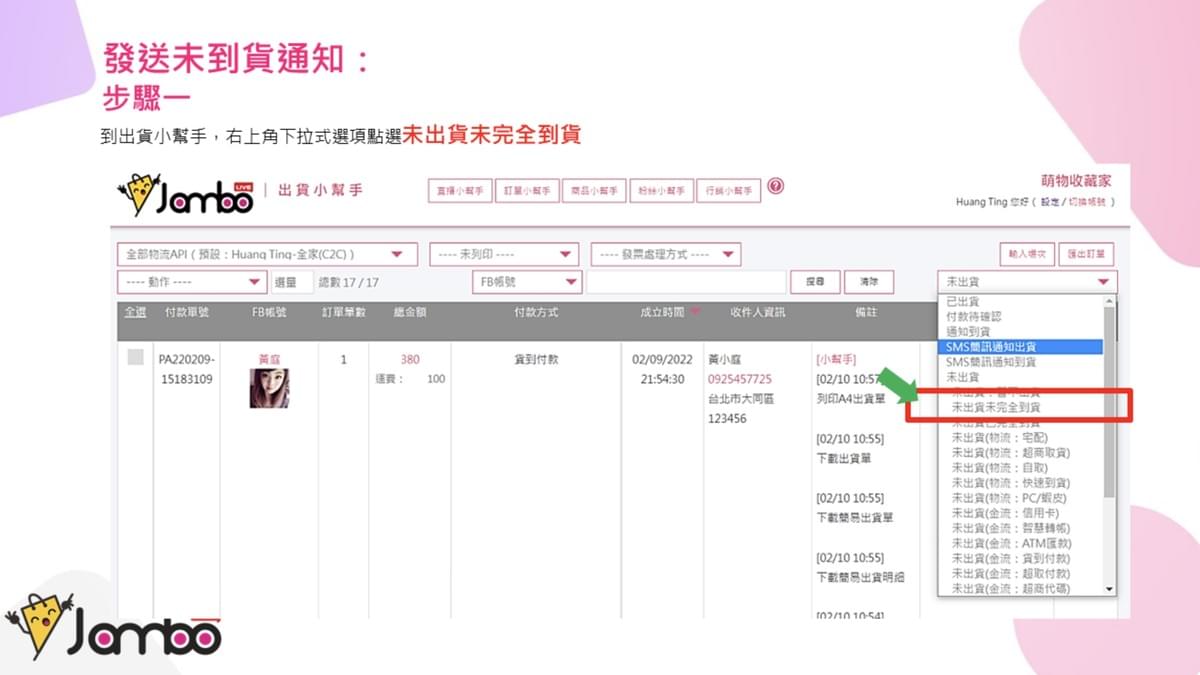This screenshot has height=675, width=1200.
Task: Click the dropdown list scrollbar down arrow
Action: 1109,590
